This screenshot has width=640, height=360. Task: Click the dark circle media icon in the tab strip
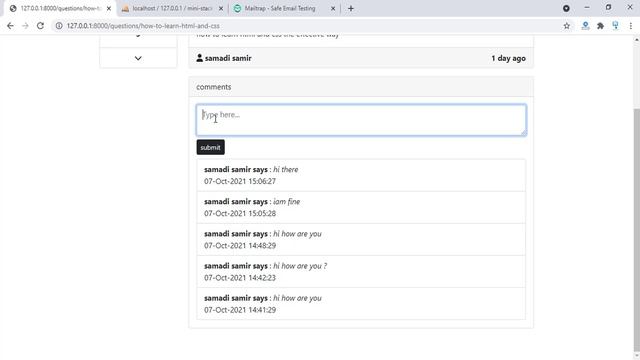click(566, 8)
